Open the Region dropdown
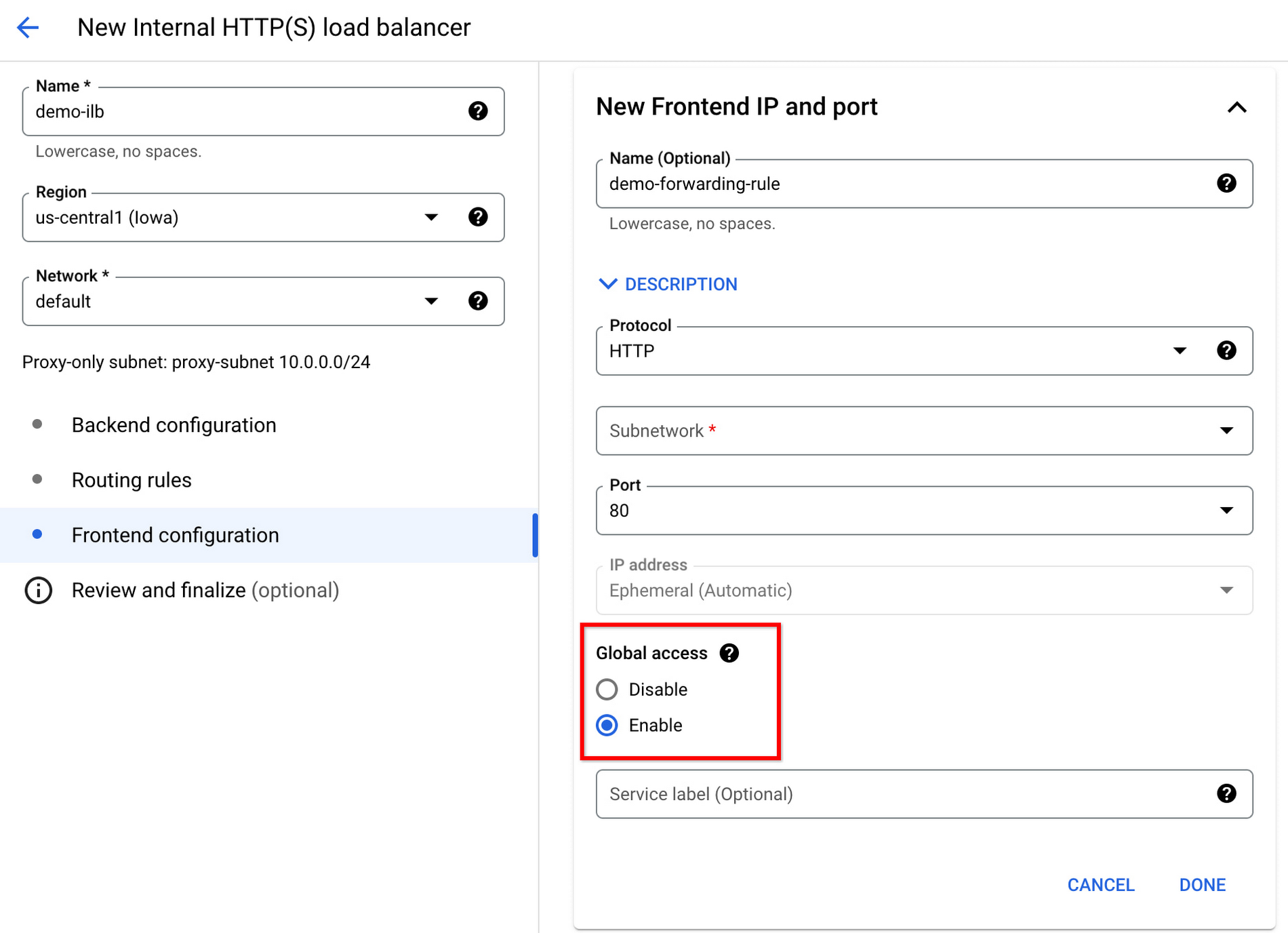The width and height of the screenshot is (1288, 933). pos(431,217)
